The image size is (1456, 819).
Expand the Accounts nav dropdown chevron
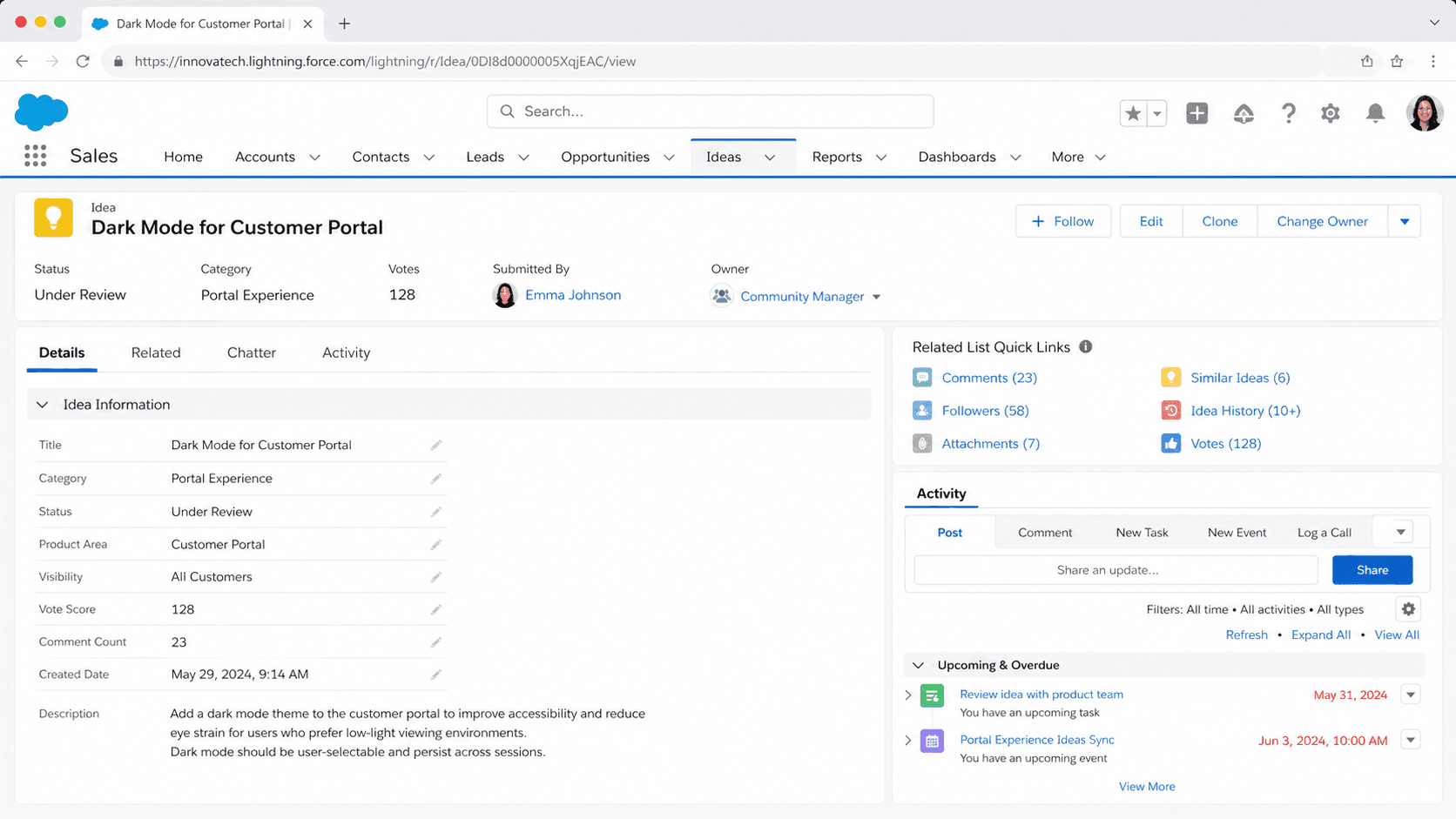[315, 158]
